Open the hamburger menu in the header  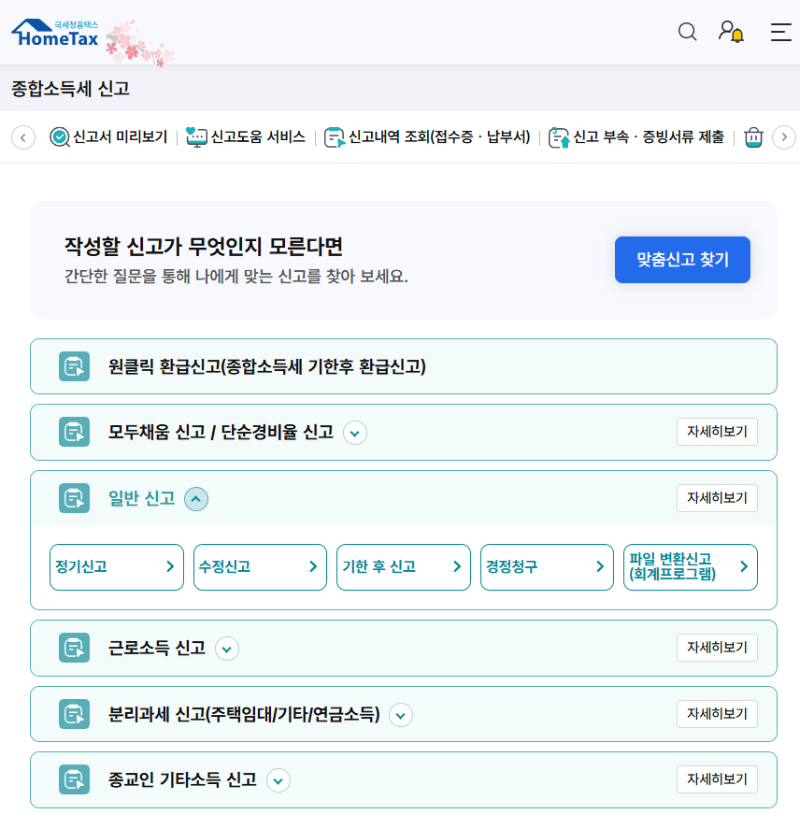pos(780,32)
